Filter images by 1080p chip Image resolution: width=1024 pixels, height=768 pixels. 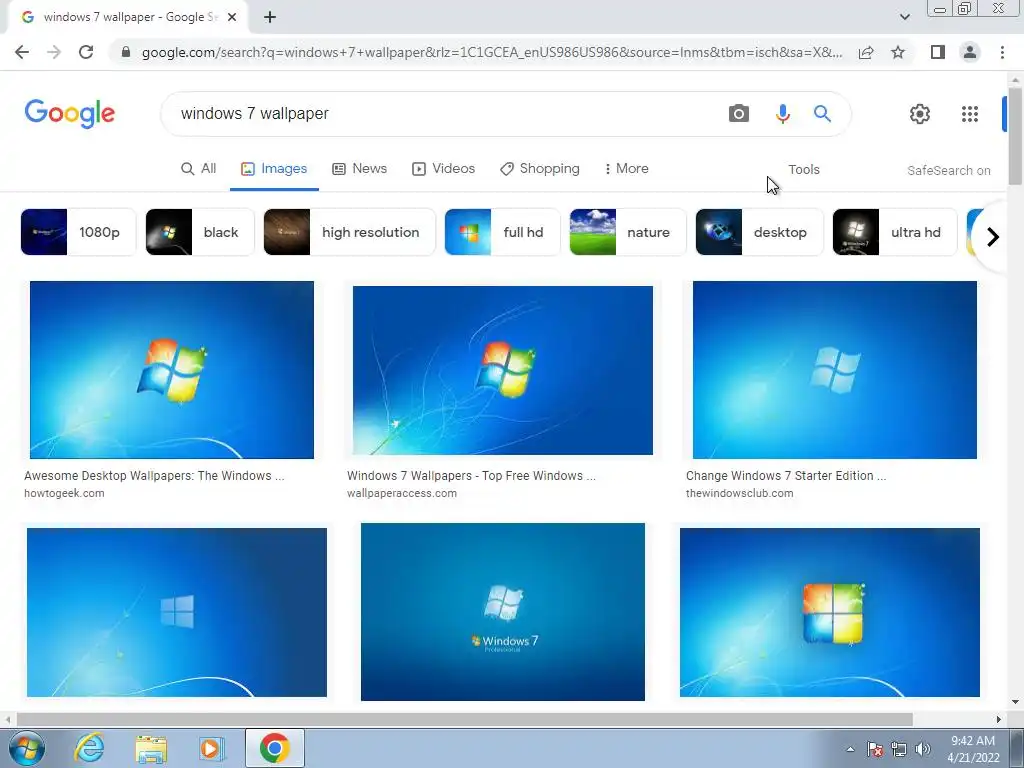tap(78, 232)
